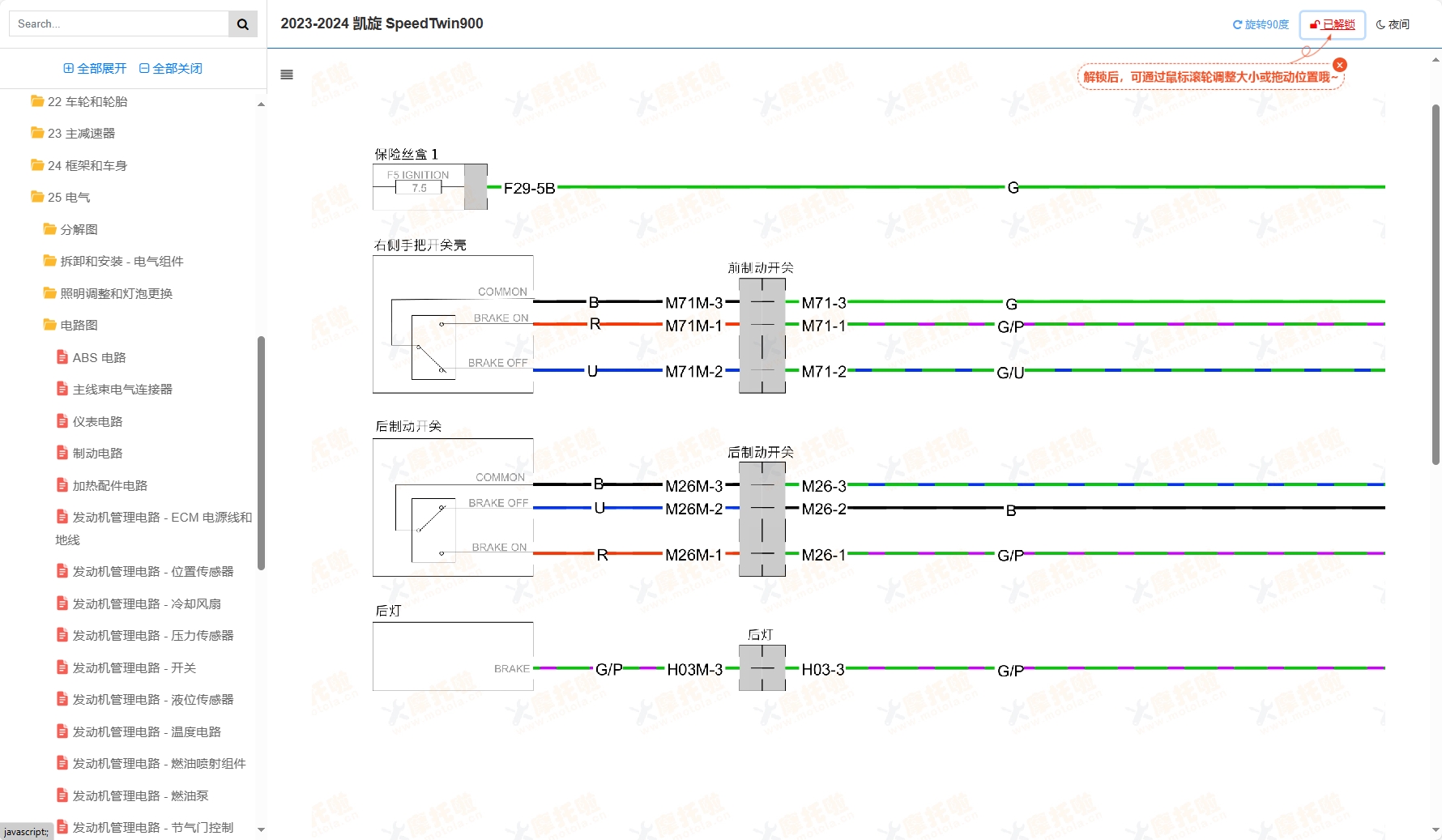Open 加热配件电路 document
Screen dimensions: 1442x840
[109, 486]
